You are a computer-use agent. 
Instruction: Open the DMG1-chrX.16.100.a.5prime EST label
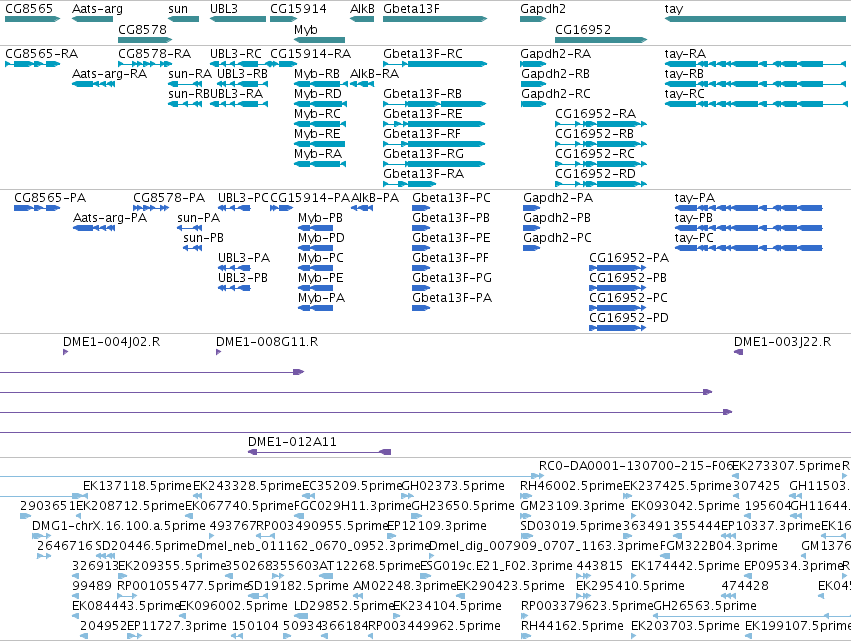(x=119, y=526)
